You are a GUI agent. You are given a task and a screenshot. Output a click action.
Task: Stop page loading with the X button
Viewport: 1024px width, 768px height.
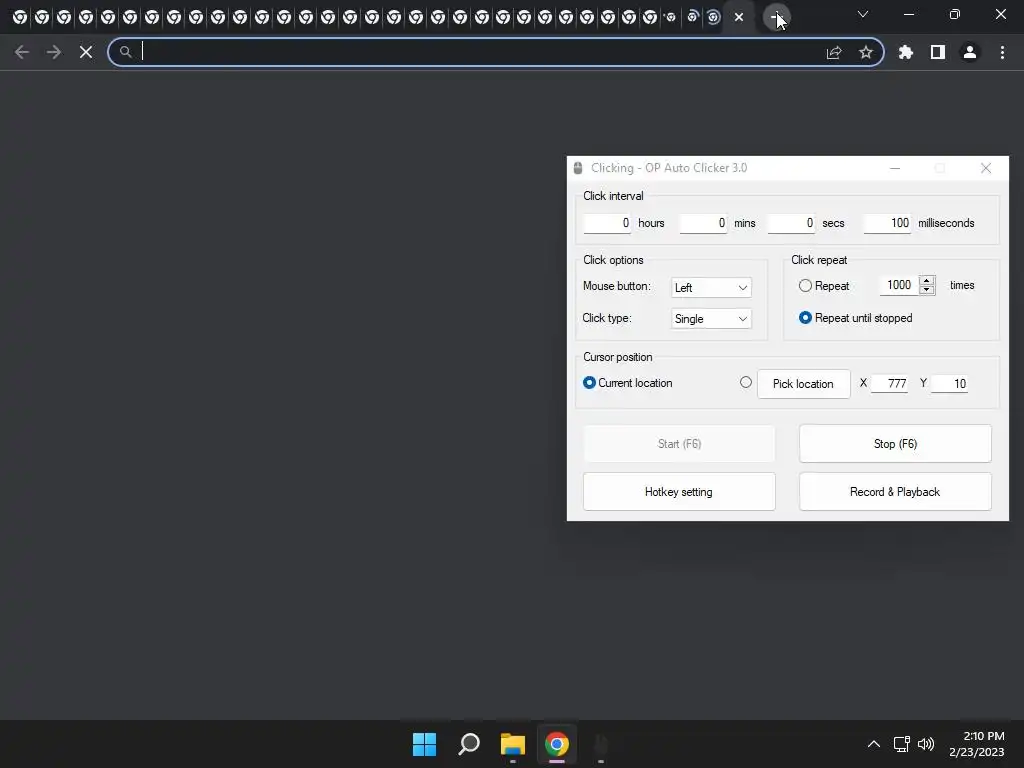coord(86,52)
